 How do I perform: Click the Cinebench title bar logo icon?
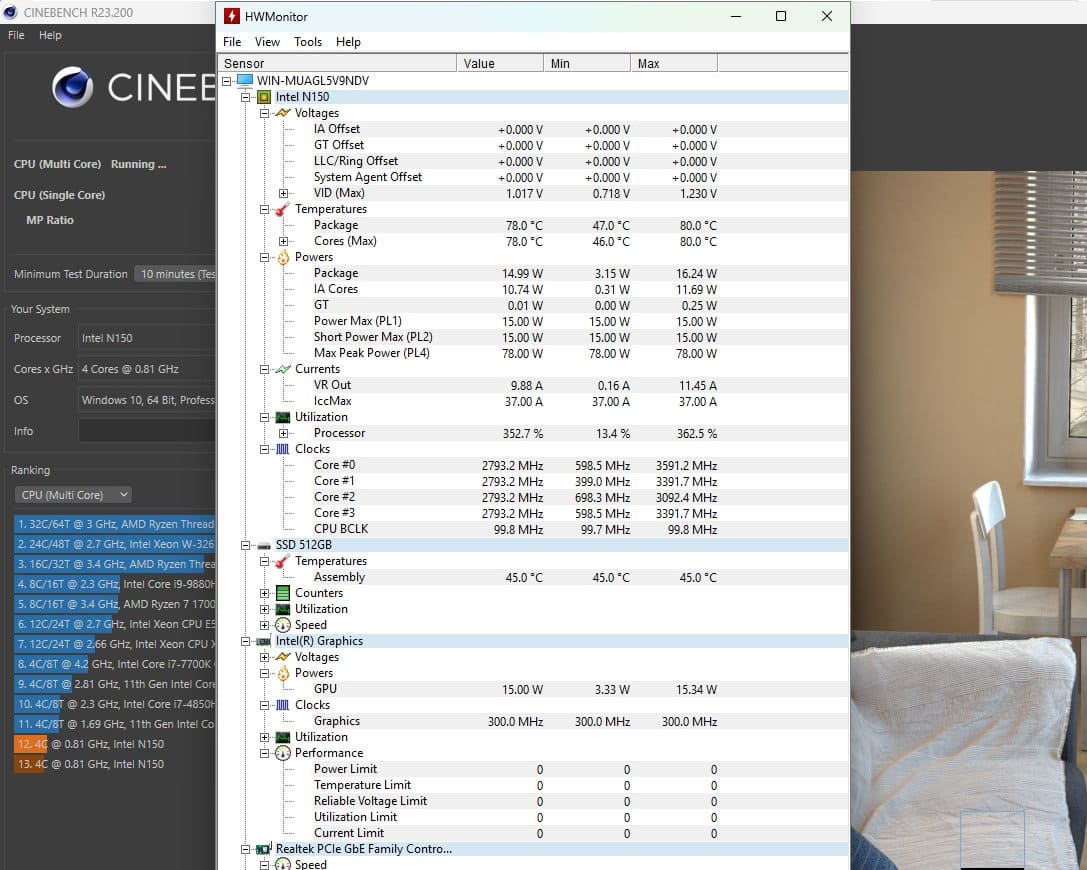pos(10,12)
